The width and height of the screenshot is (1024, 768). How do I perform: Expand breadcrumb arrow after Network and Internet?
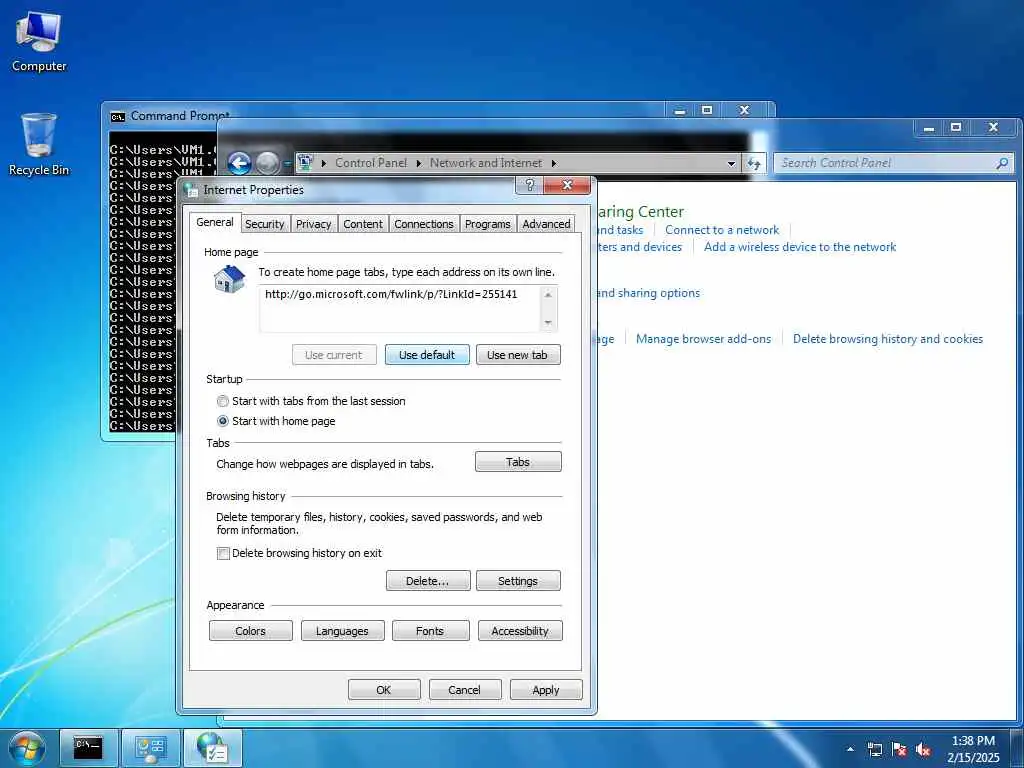554,163
